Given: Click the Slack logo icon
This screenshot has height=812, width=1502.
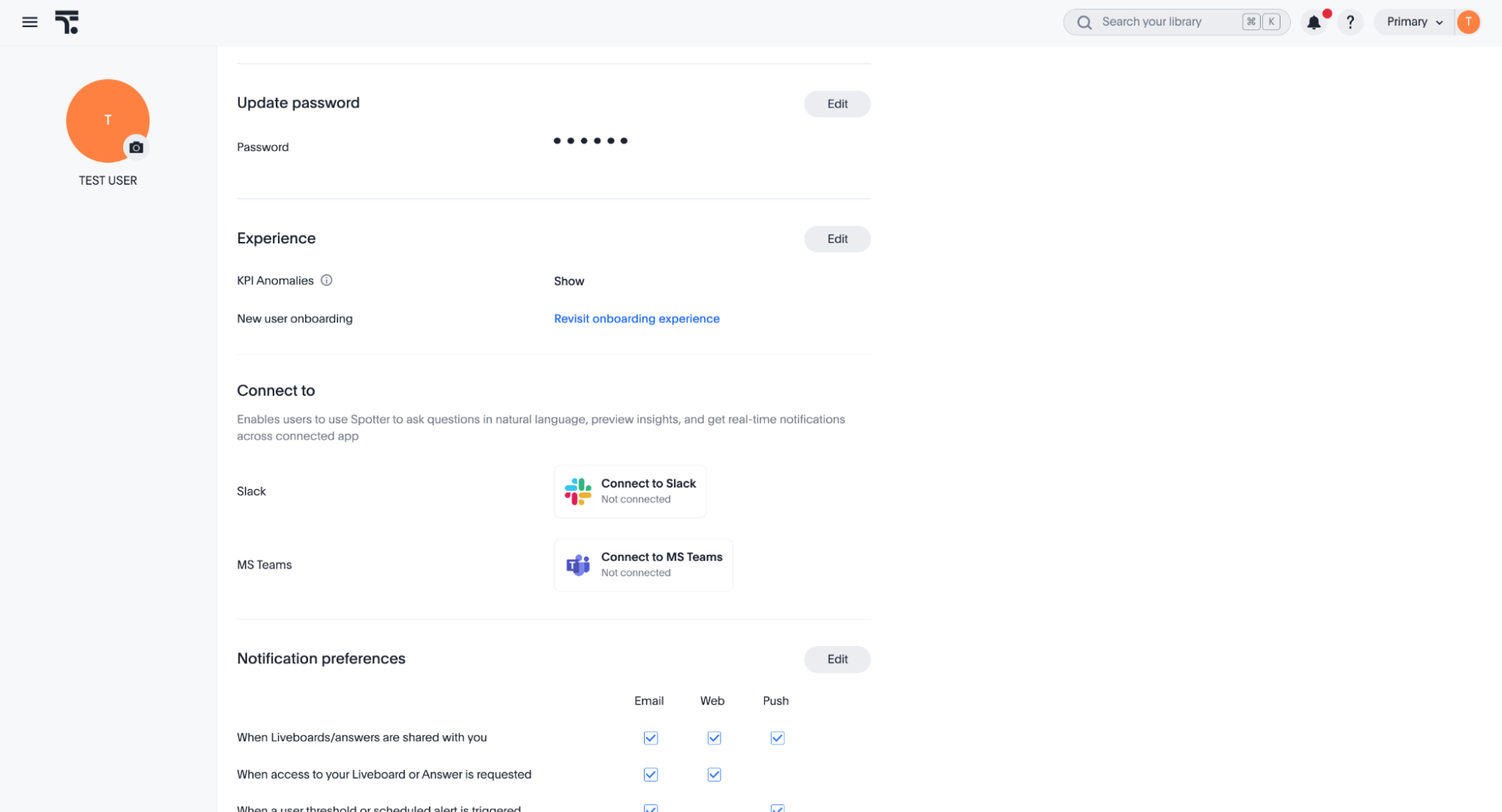Looking at the screenshot, I should [x=578, y=491].
